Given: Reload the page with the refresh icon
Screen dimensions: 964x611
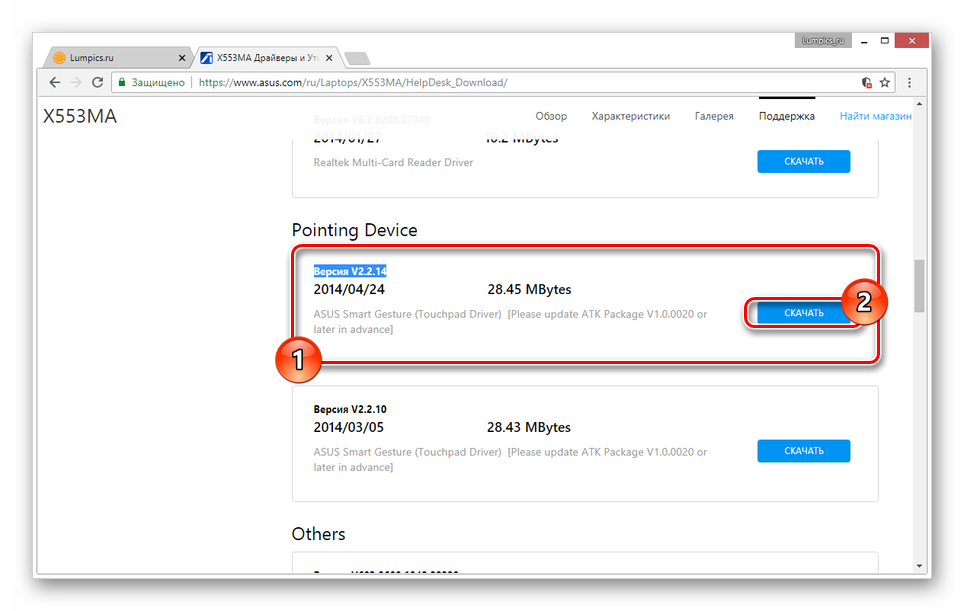Looking at the screenshot, I should pos(97,82).
